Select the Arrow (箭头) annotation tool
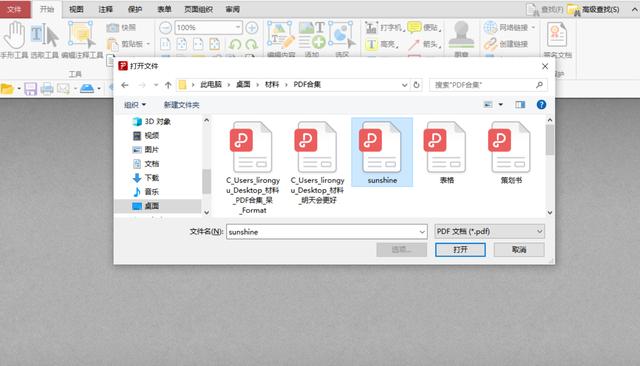This screenshot has height=366, width=640. (424, 44)
